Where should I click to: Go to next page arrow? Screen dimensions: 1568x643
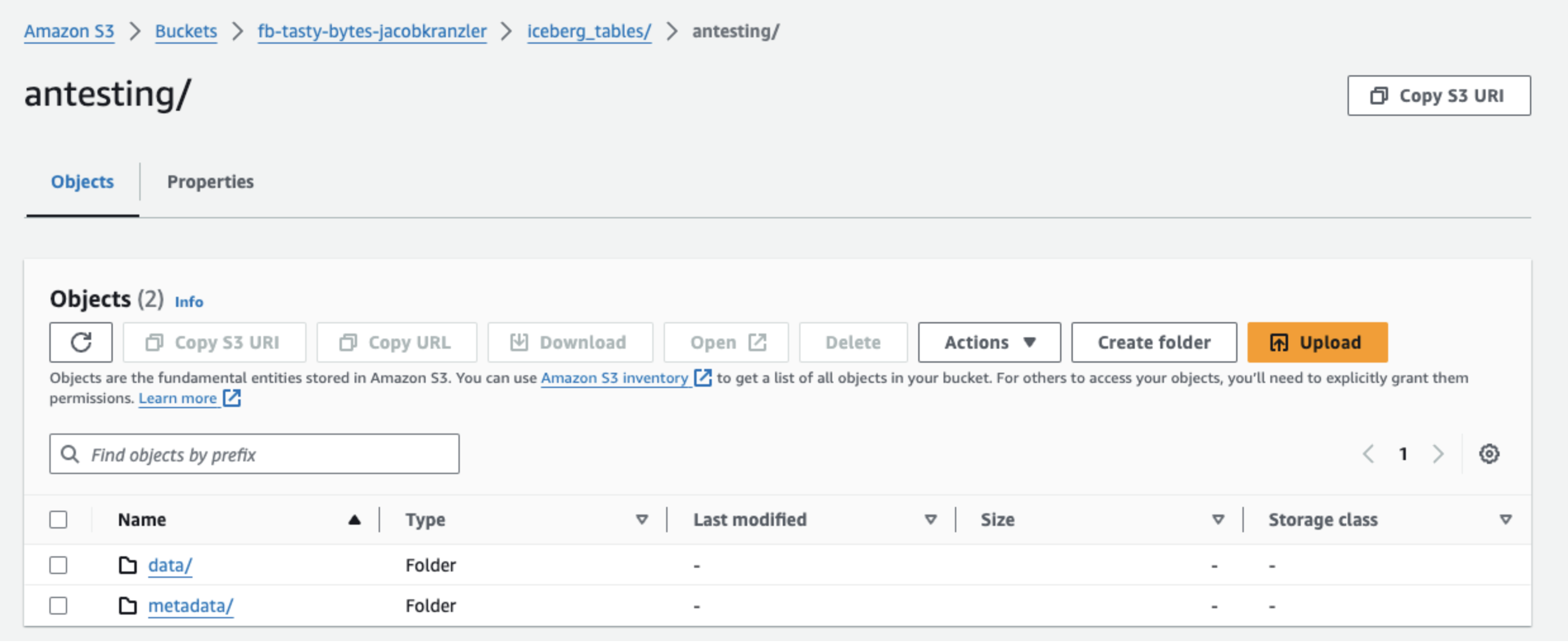click(x=1438, y=454)
